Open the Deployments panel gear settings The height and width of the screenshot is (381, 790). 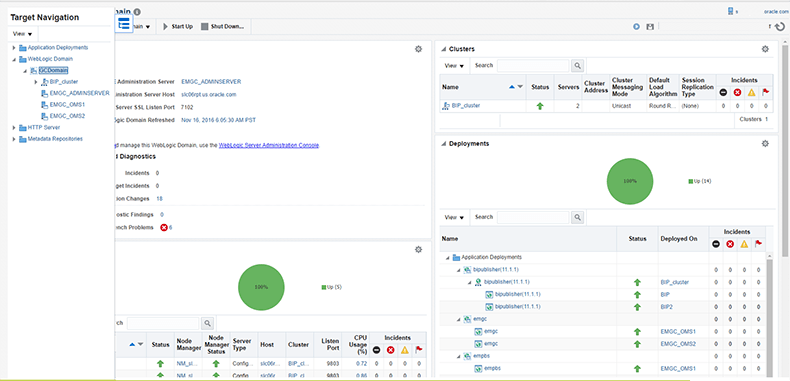pyautogui.click(x=765, y=144)
